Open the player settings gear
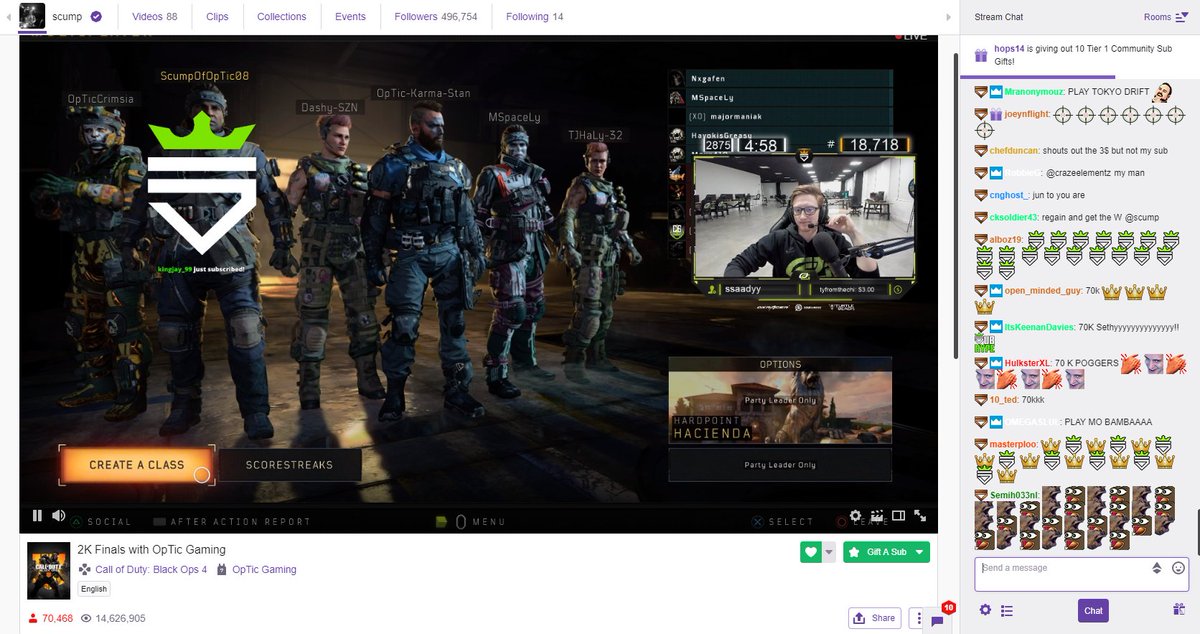This screenshot has height=634, width=1200. click(855, 514)
